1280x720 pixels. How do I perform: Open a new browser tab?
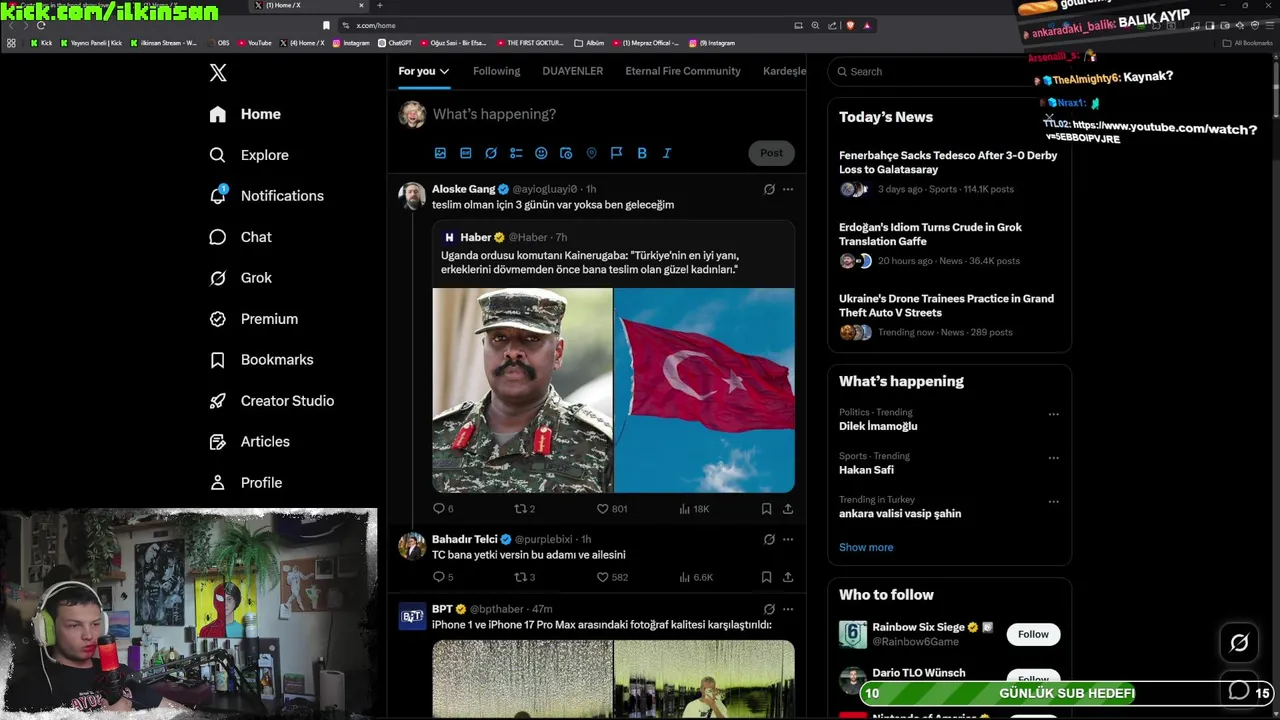(x=379, y=5)
